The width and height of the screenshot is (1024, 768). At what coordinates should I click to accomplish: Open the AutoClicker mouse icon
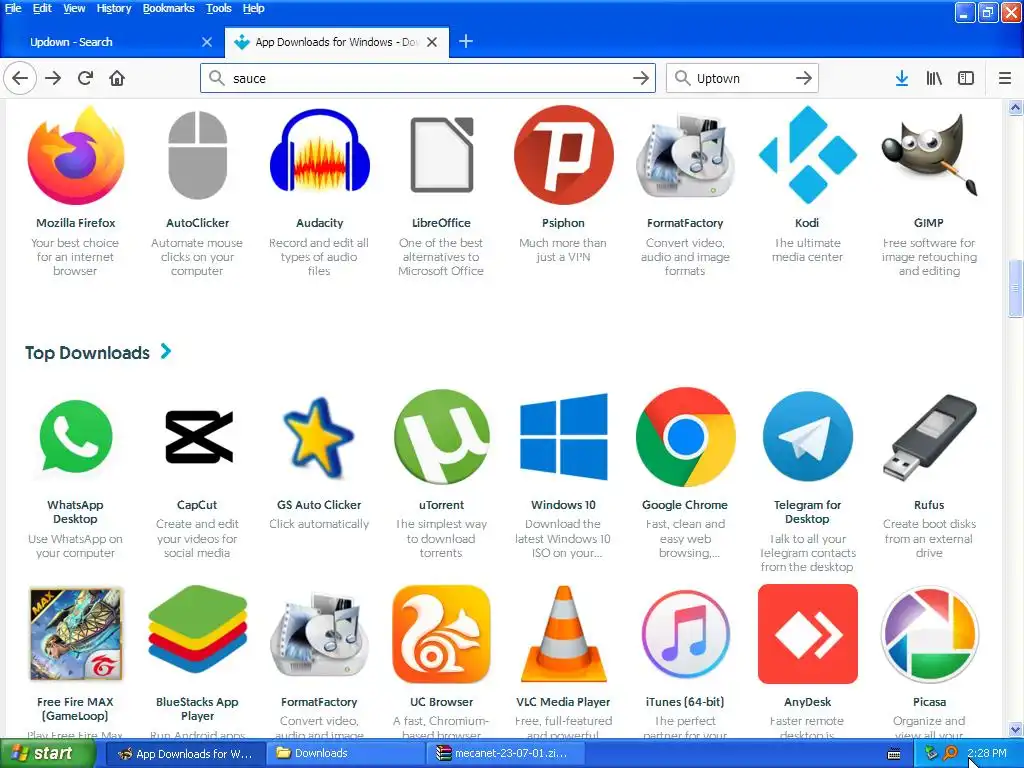197,156
